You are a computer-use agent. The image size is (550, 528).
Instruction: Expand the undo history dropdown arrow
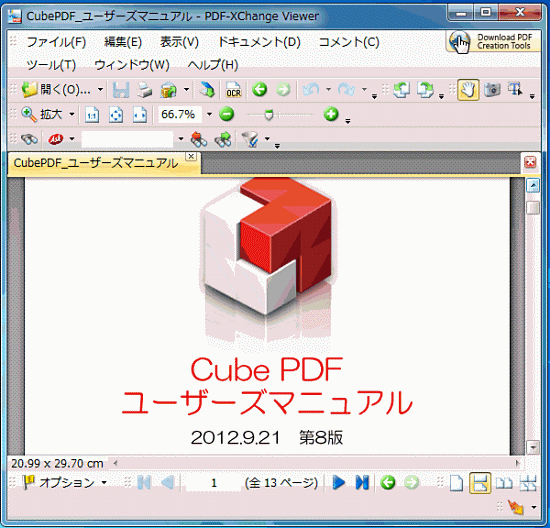328,89
